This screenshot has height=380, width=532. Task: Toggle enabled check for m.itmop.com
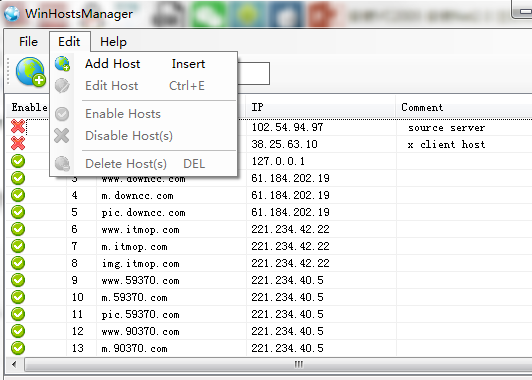click(x=18, y=246)
